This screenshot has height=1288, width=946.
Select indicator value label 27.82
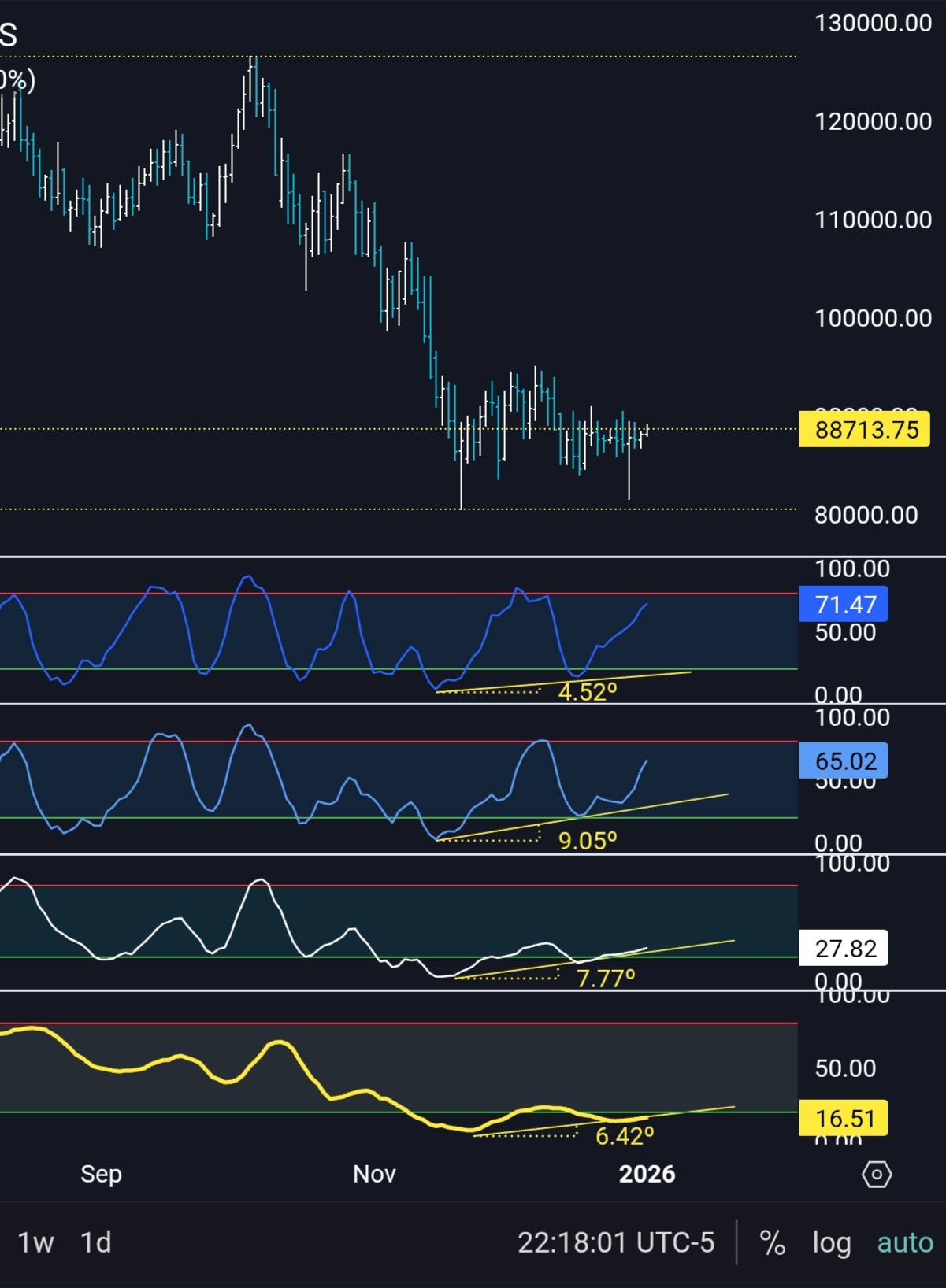(844, 948)
